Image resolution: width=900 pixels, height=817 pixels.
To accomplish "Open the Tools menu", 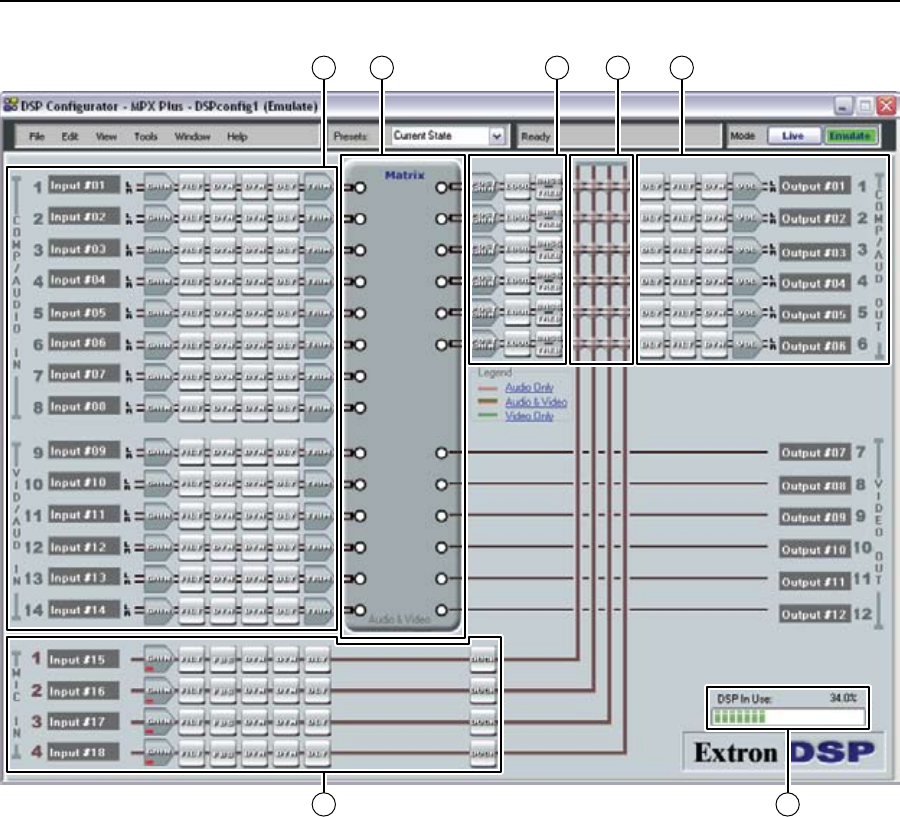I will 145,137.
